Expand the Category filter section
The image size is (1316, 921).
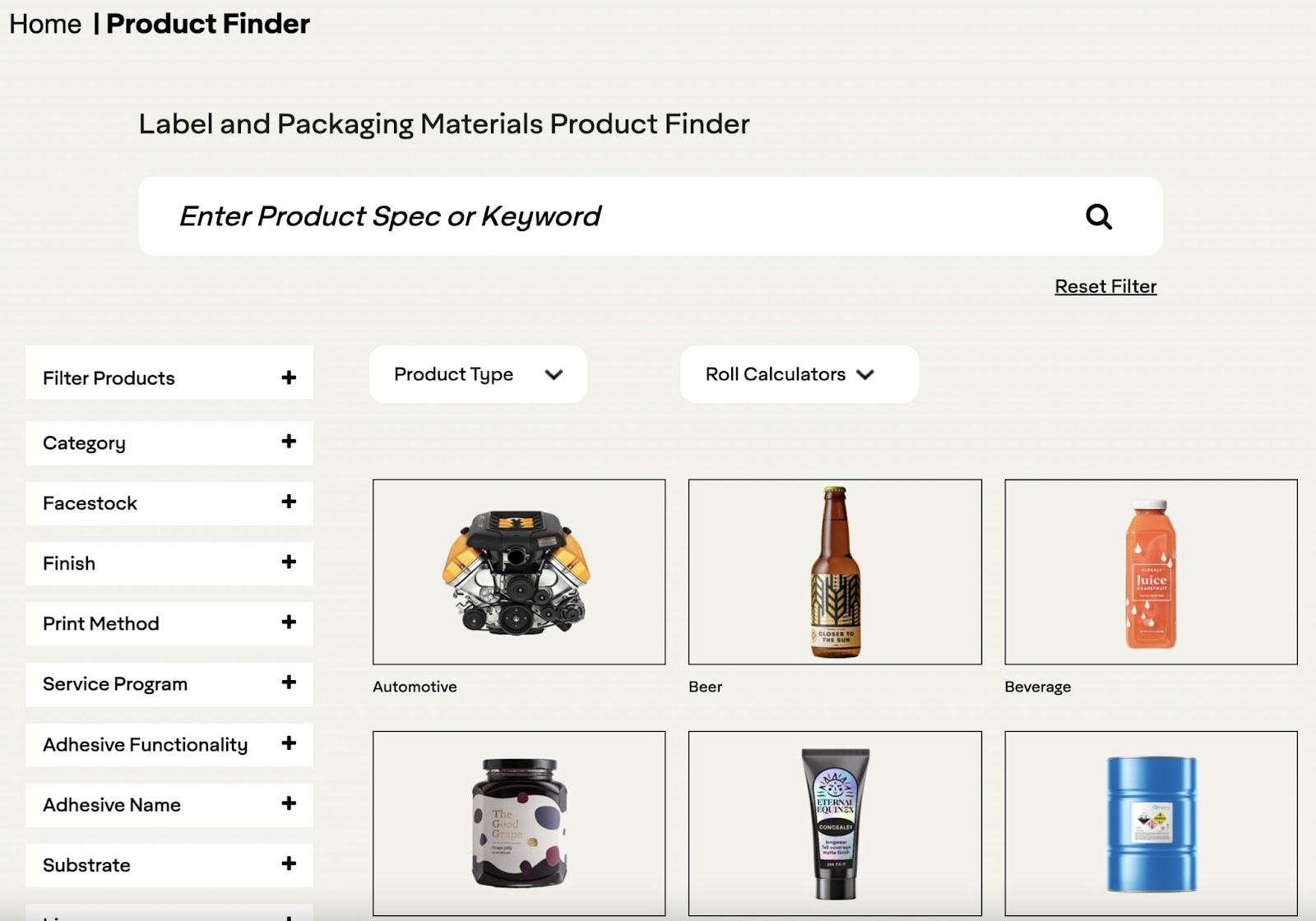[x=288, y=441]
